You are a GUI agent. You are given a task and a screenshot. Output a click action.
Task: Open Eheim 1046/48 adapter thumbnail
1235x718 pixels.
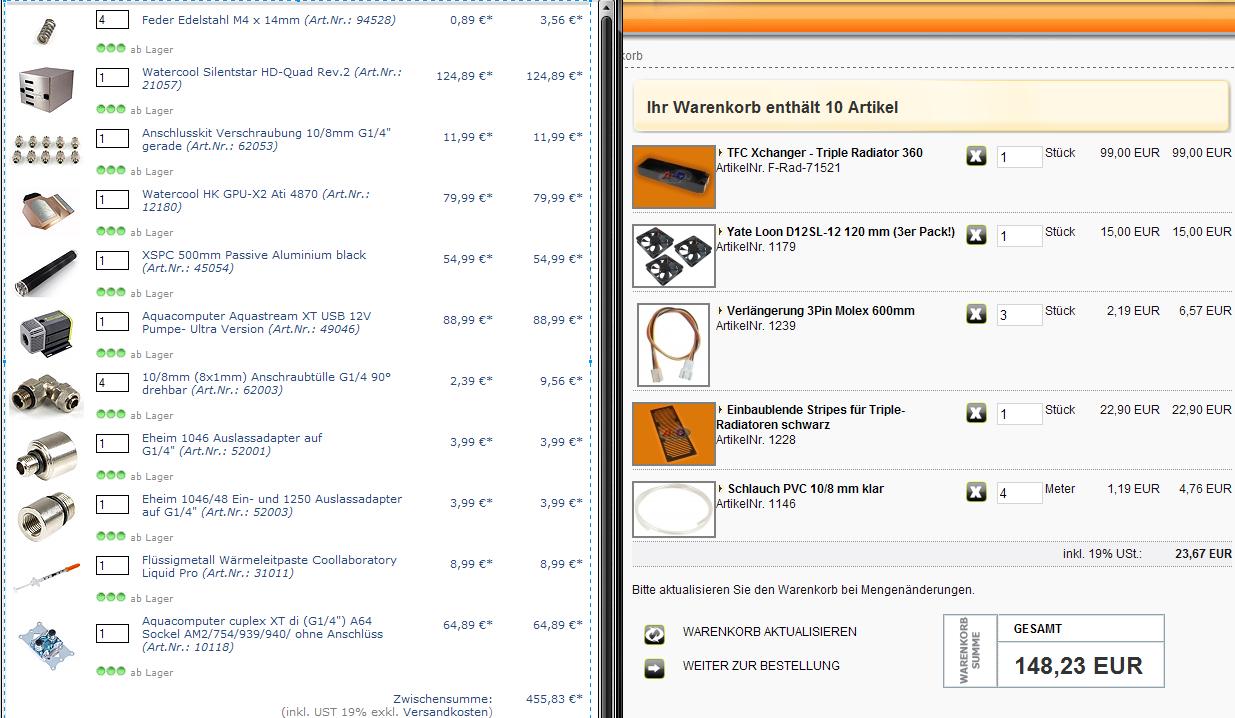coord(46,516)
